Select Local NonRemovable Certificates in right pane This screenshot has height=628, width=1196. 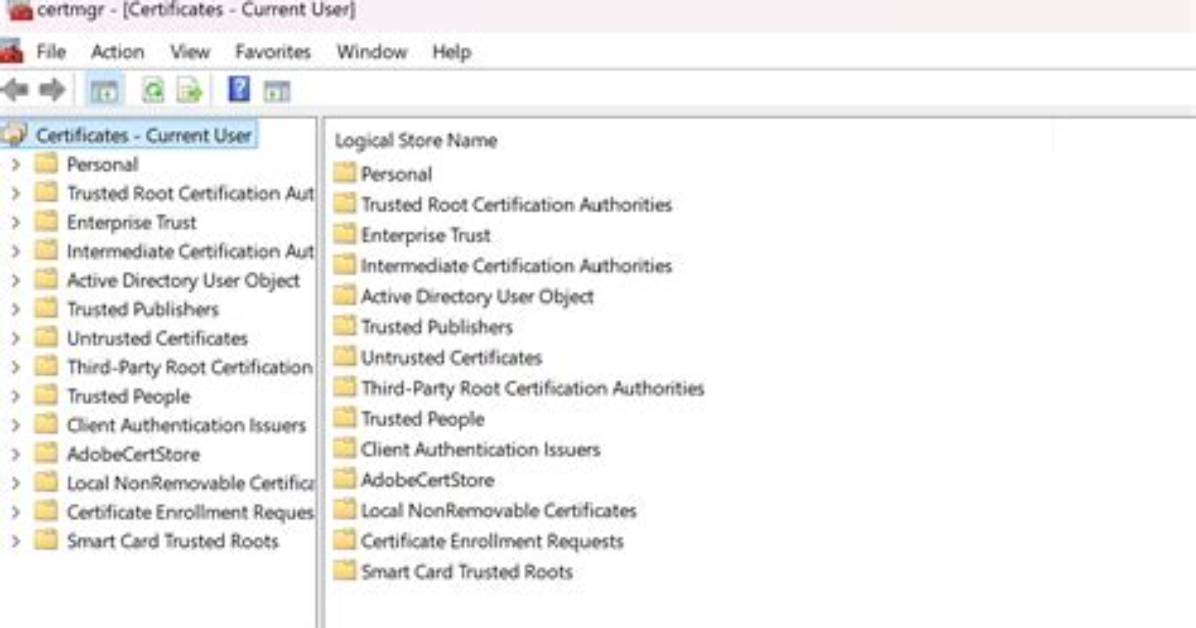(x=499, y=510)
